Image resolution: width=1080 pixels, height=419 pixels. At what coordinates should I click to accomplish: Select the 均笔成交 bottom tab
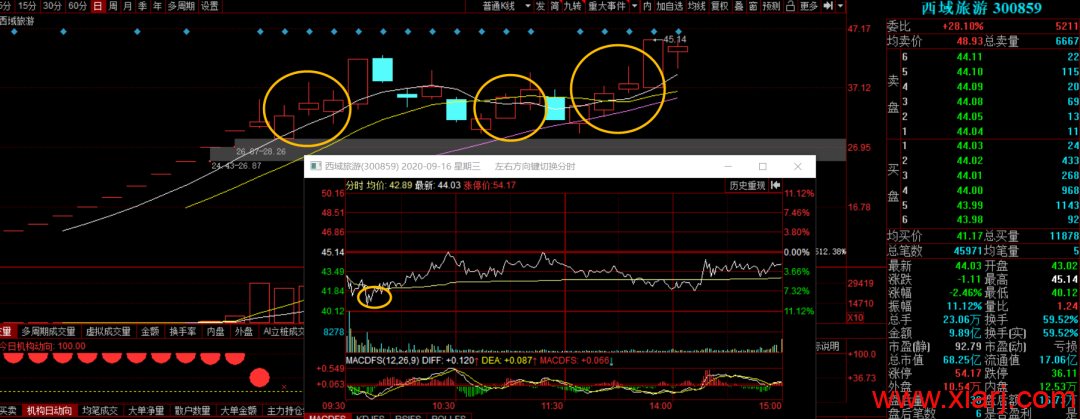(101, 411)
